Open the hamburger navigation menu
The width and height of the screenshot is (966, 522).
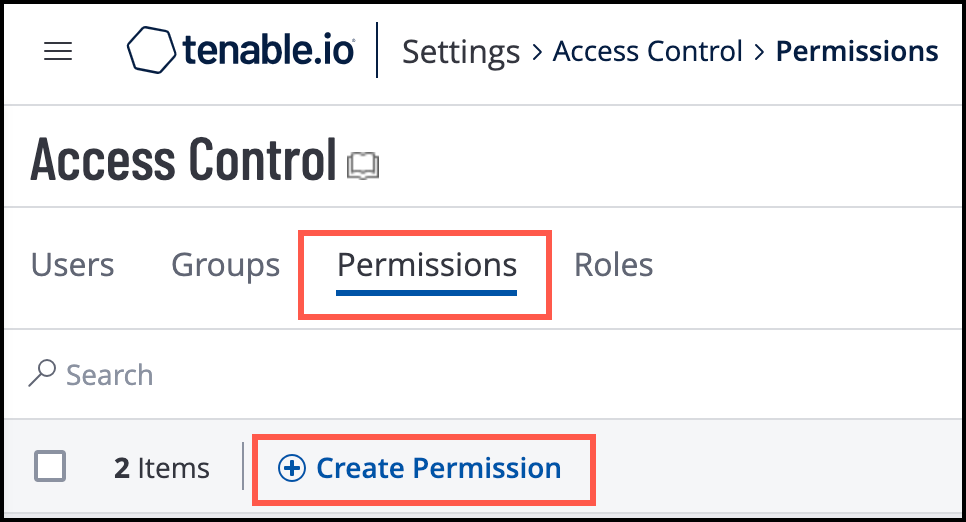pos(58,52)
